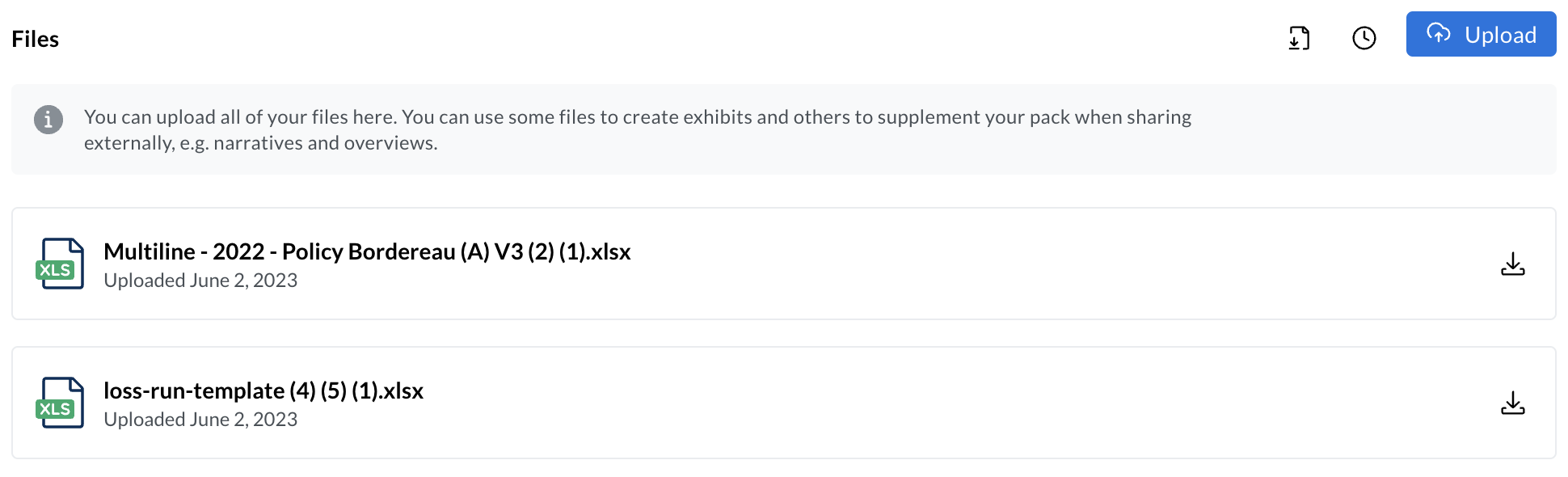Click the cloud upload icon

coord(1439,33)
